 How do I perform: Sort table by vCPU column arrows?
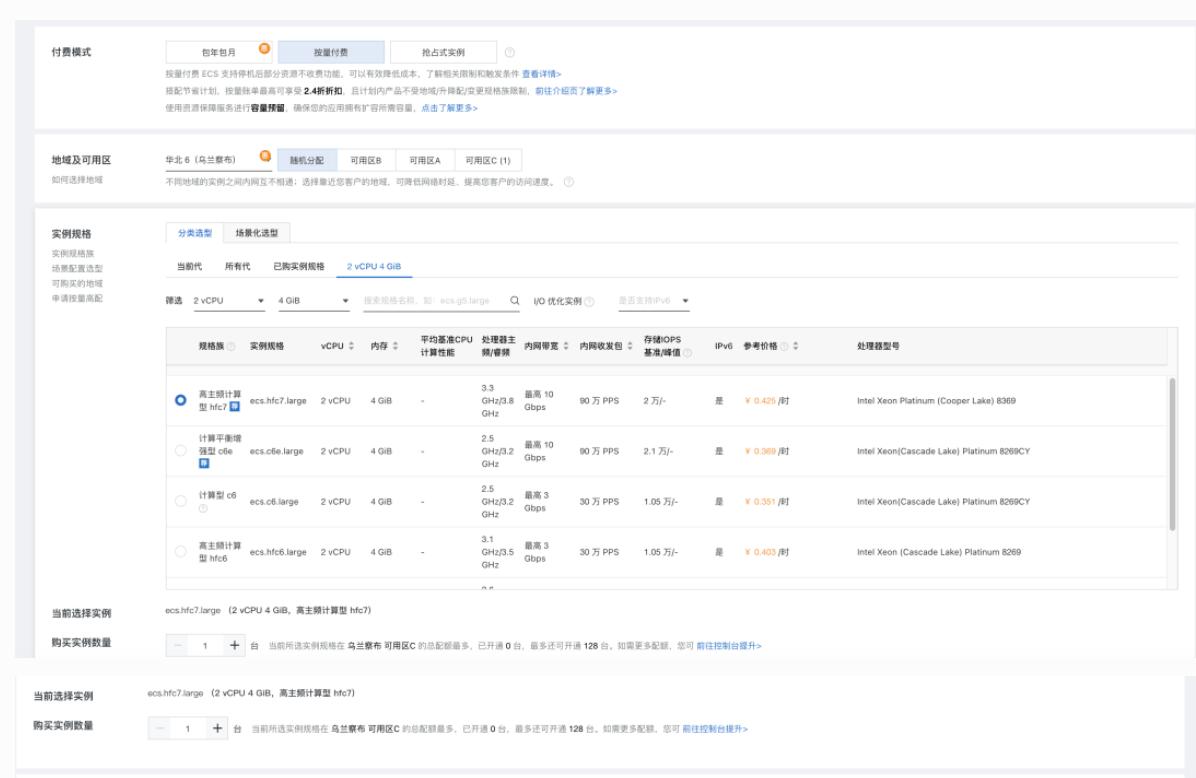351,346
